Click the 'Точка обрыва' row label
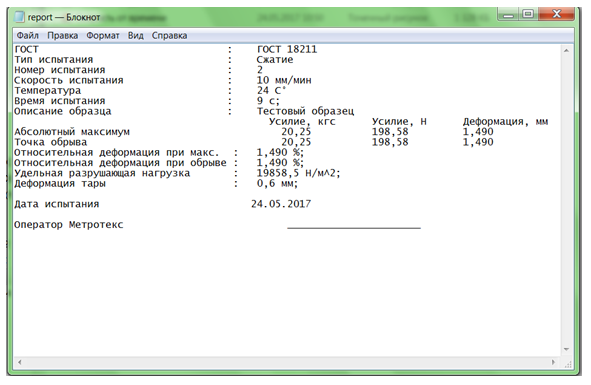Screen dimensions: 591x385 (51, 142)
